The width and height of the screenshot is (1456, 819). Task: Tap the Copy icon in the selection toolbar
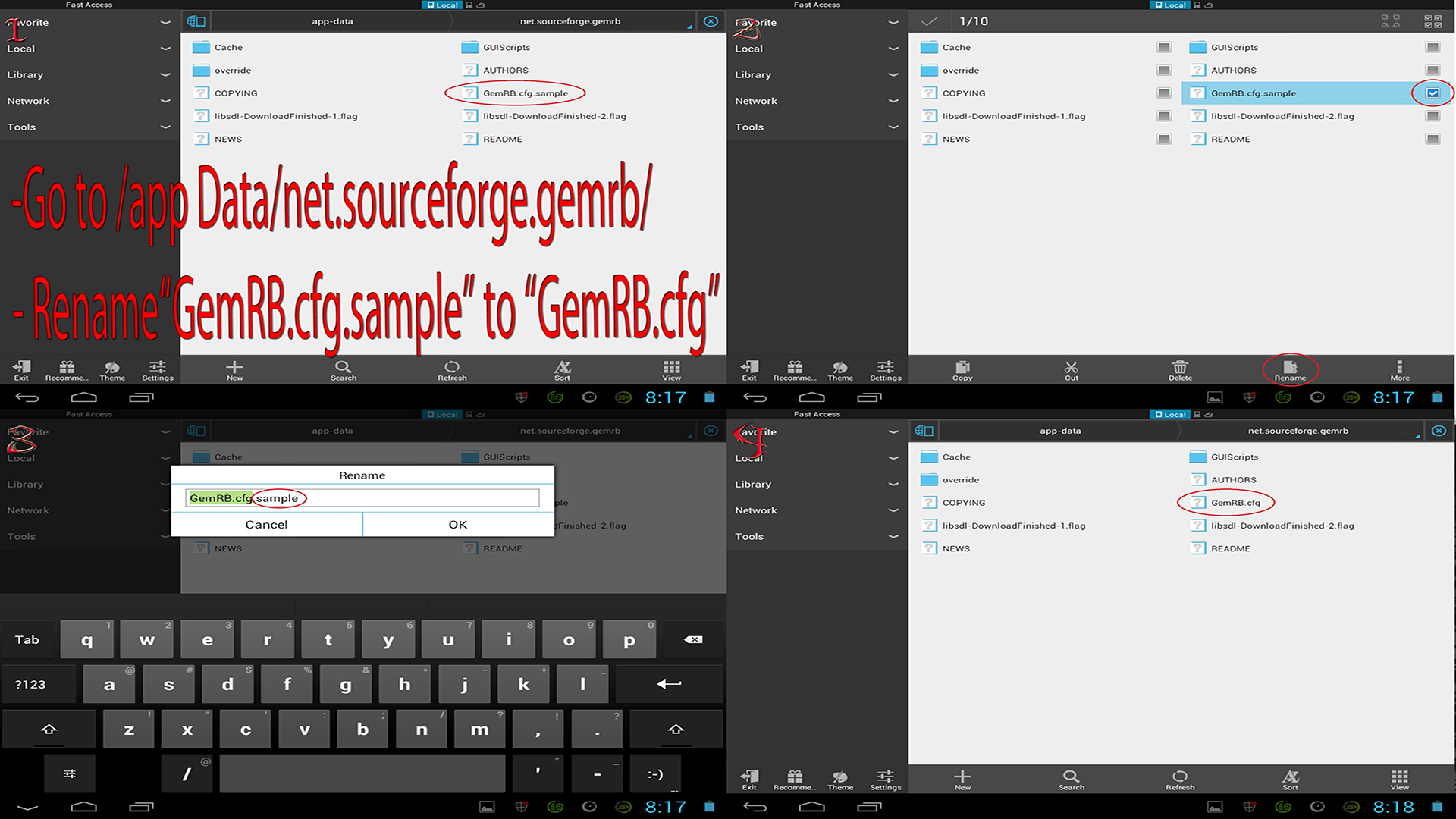[962, 370]
